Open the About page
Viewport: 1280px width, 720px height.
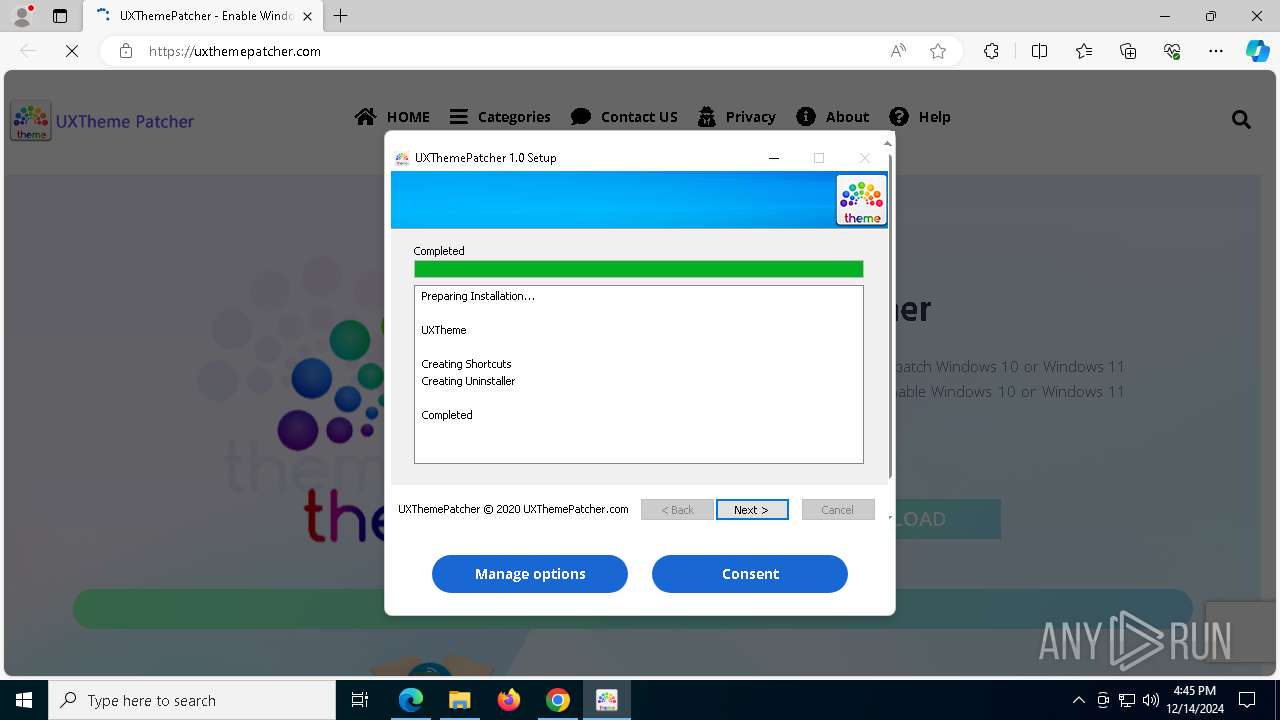832,117
